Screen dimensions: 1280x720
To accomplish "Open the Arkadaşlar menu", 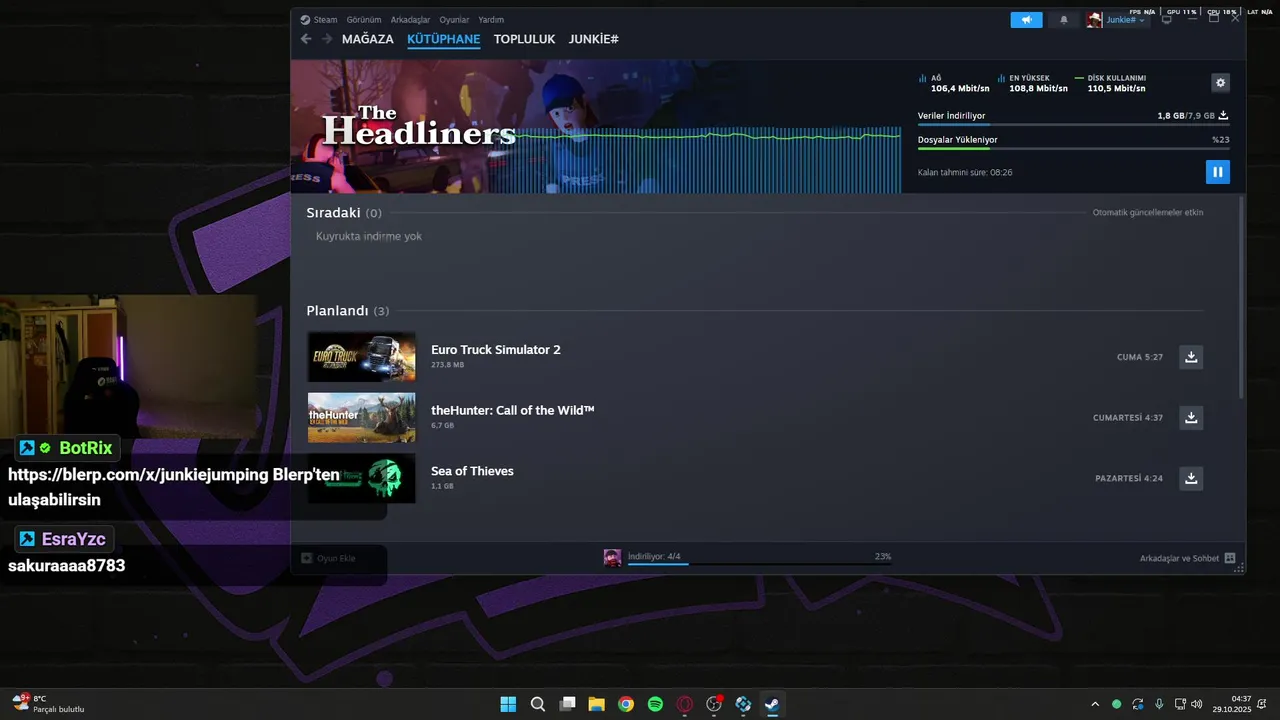I will pyautogui.click(x=411, y=20).
